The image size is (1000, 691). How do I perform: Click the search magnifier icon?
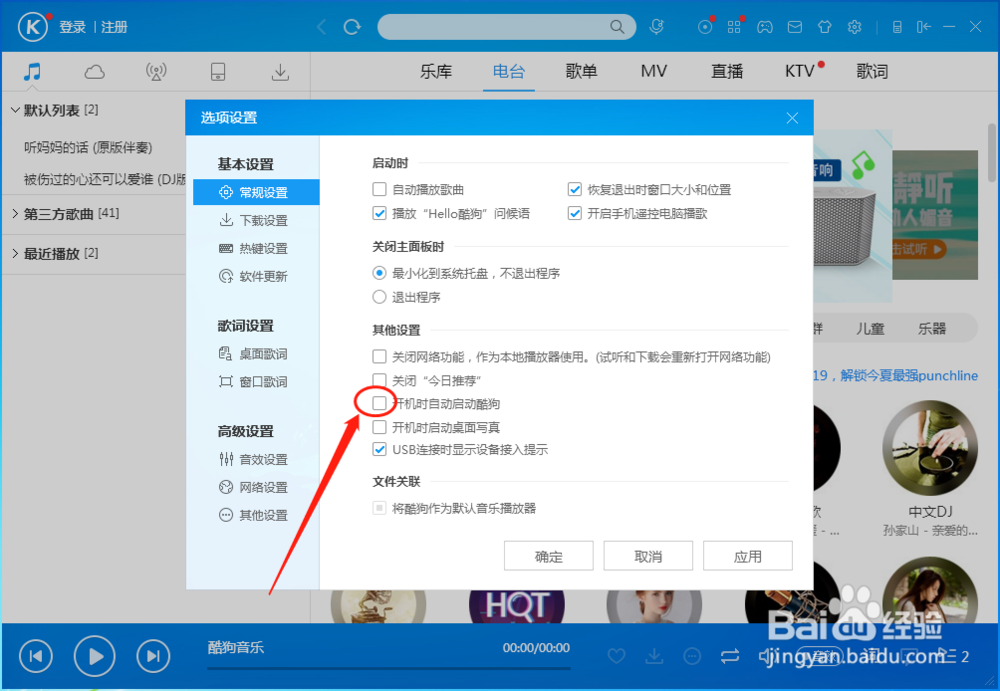[617, 27]
